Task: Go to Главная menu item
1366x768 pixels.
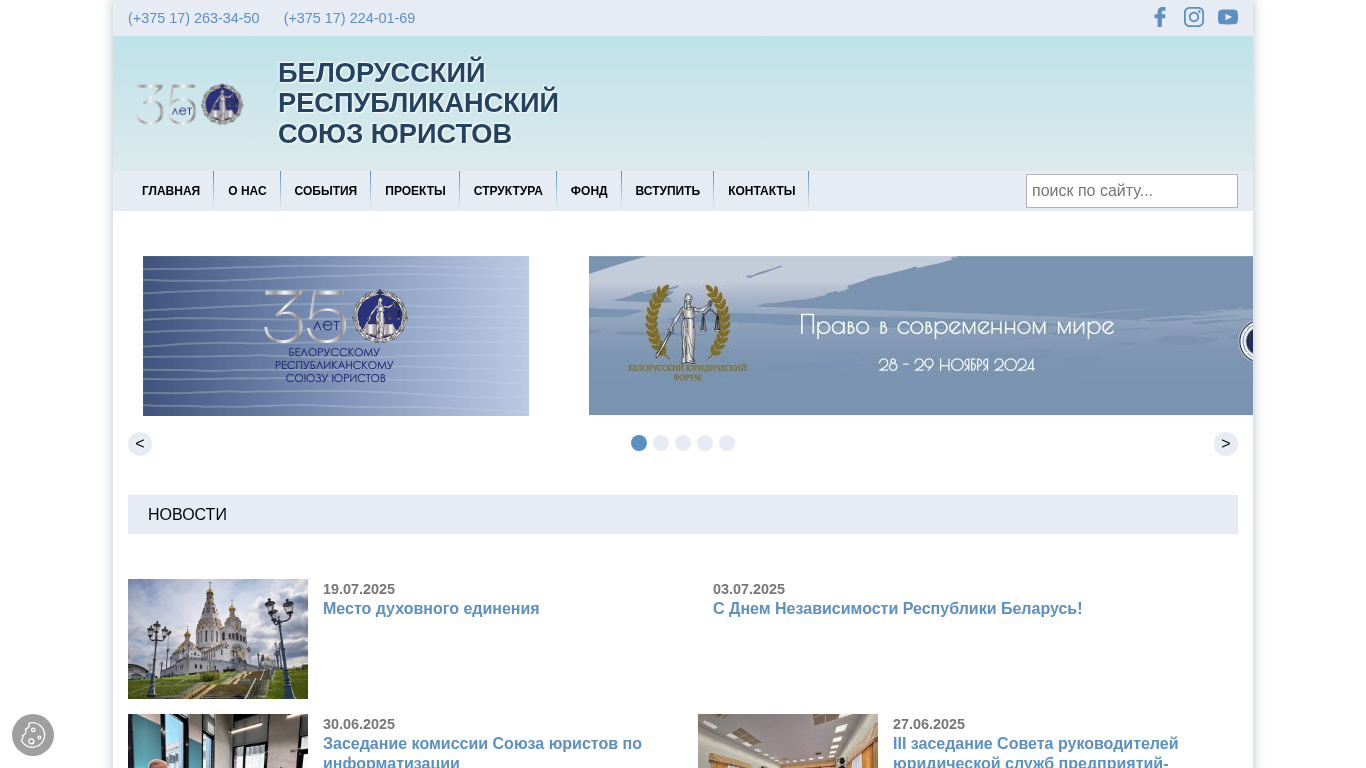Action: pyautogui.click(x=171, y=191)
